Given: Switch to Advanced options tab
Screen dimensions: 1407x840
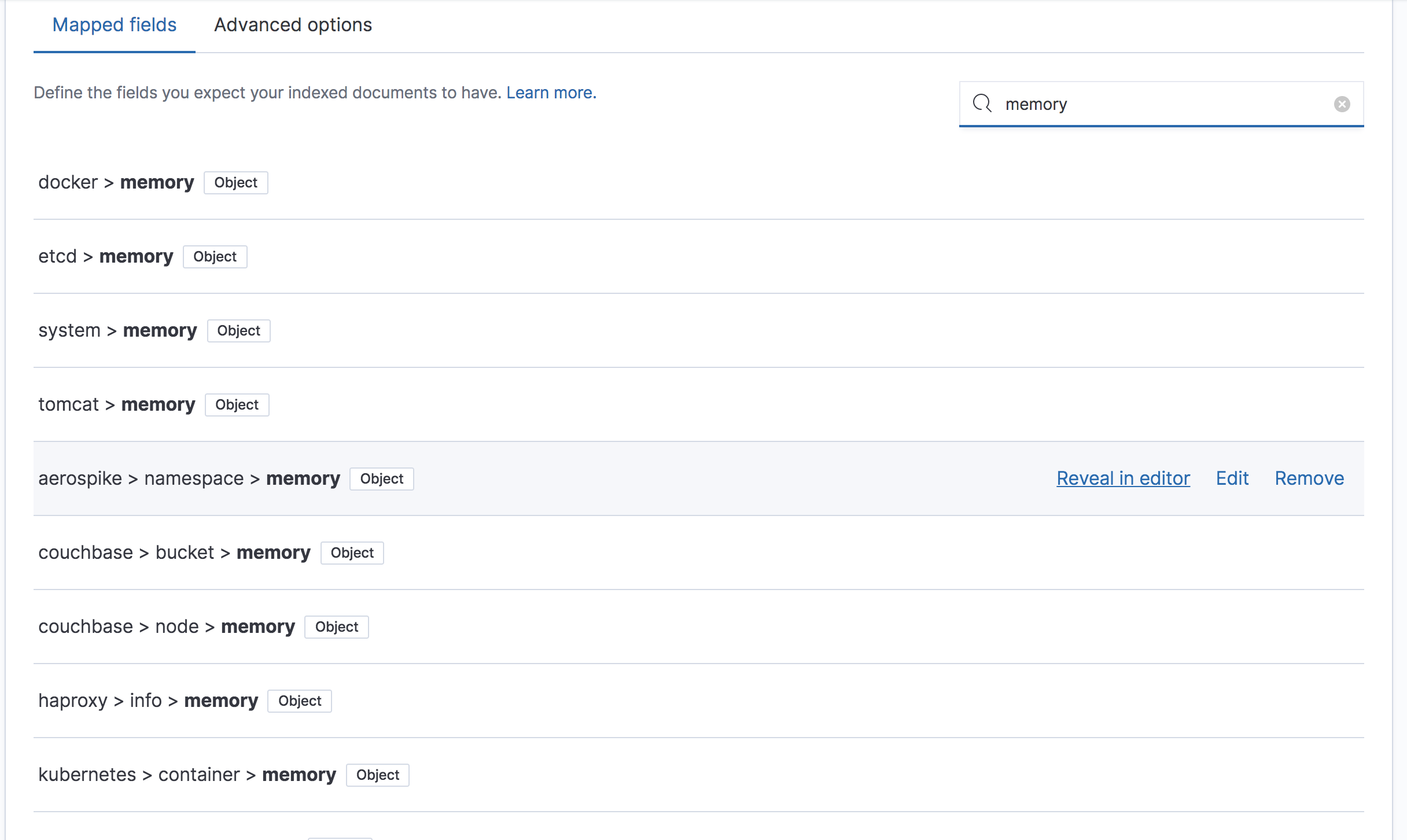Looking at the screenshot, I should click(293, 25).
